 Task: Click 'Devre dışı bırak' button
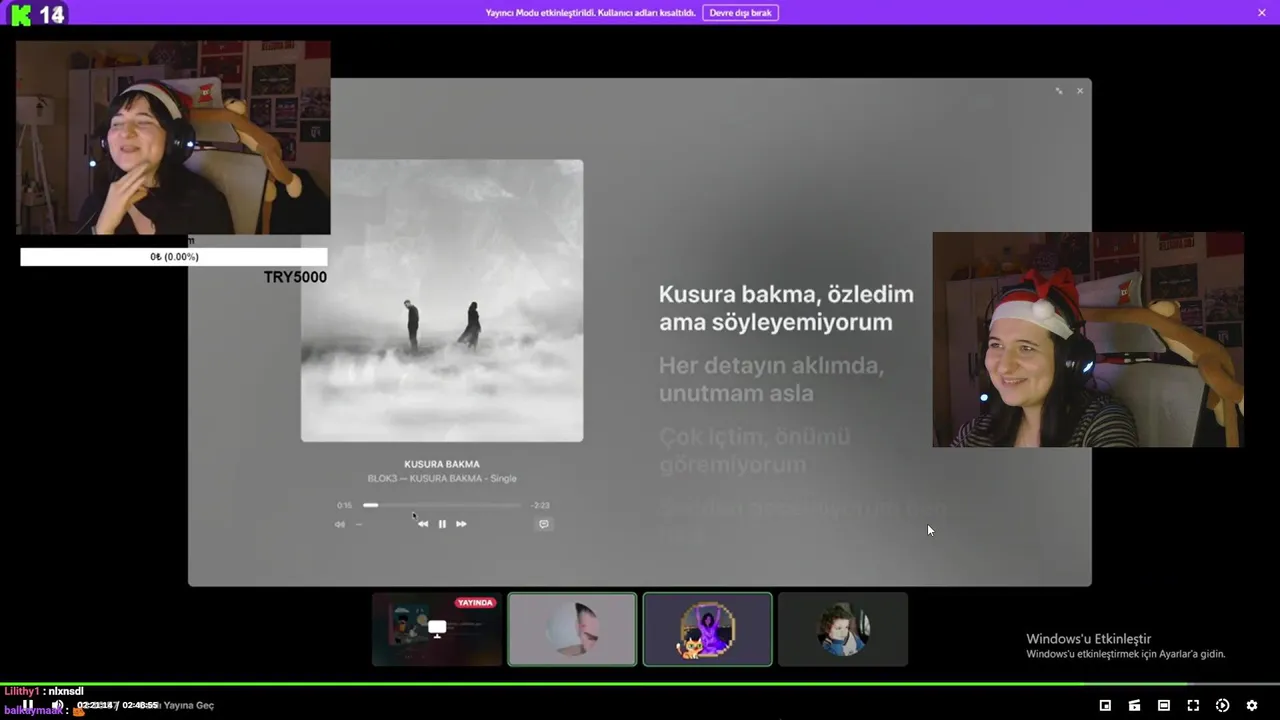(x=740, y=13)
